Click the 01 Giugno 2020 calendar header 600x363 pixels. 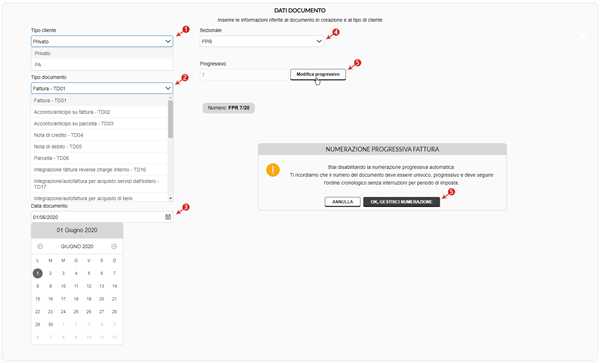[77, 230]
